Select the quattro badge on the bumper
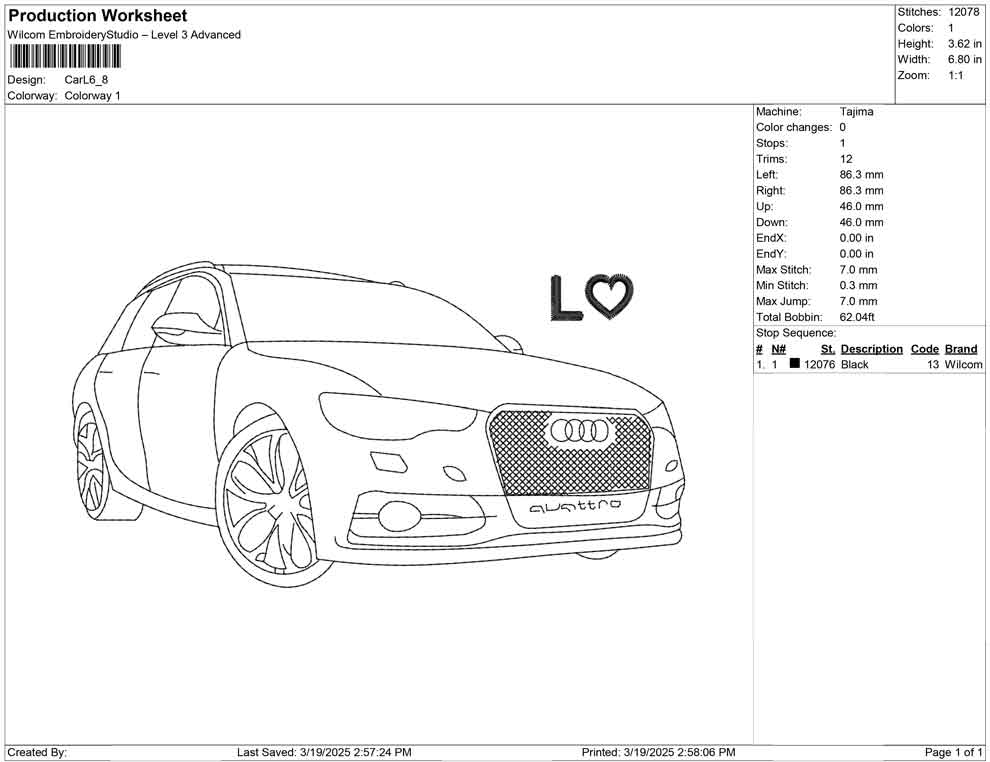The height and width of the screenshot is (762, 990). 575,506
